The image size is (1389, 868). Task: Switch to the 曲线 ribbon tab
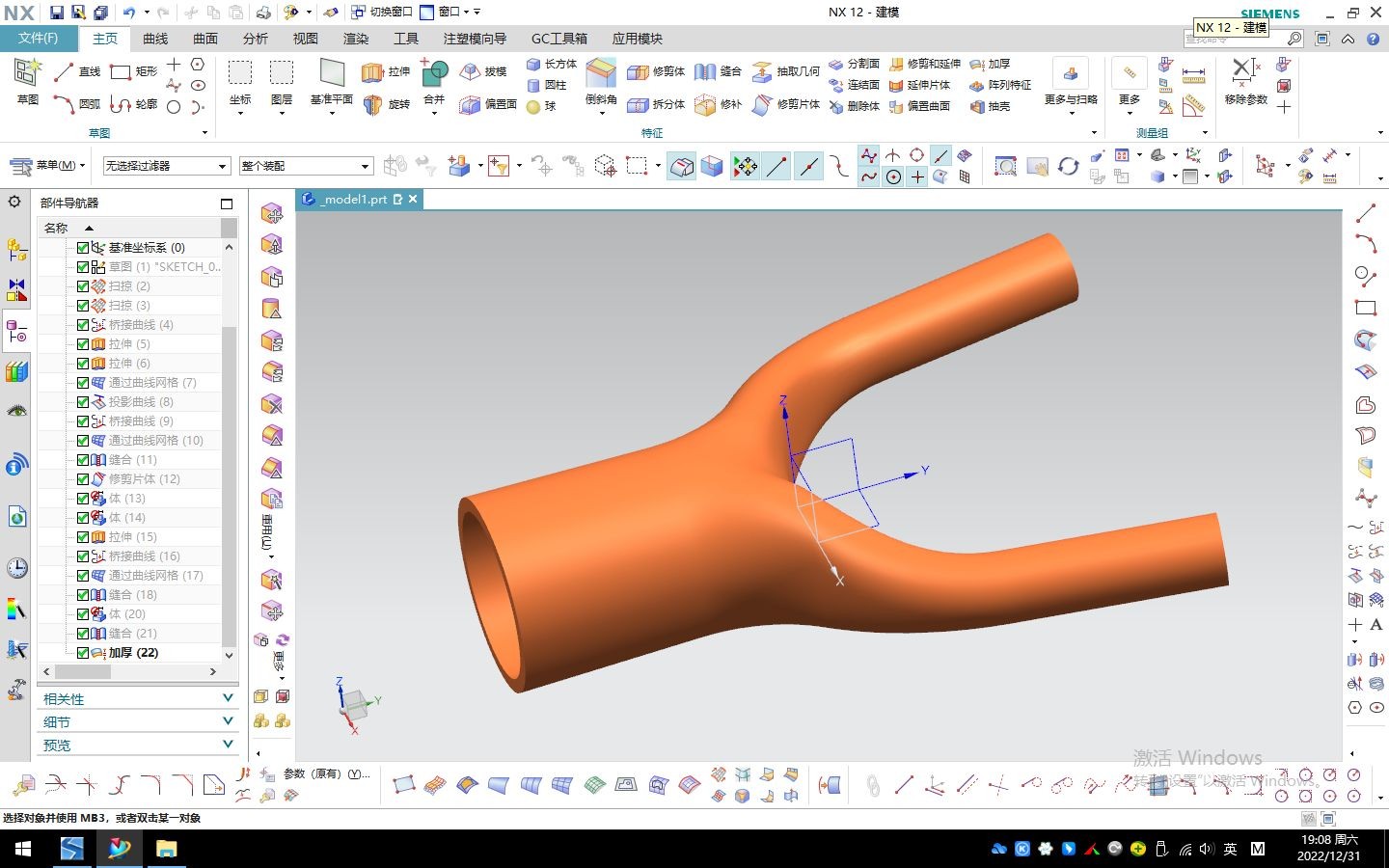pos(155,39)
